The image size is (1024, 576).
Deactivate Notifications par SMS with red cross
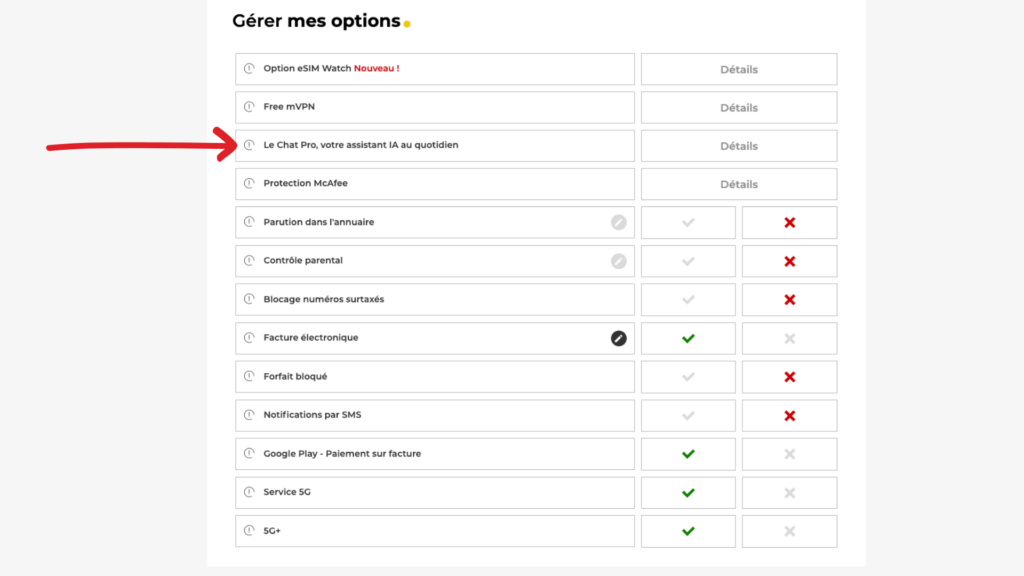[789, 415]
